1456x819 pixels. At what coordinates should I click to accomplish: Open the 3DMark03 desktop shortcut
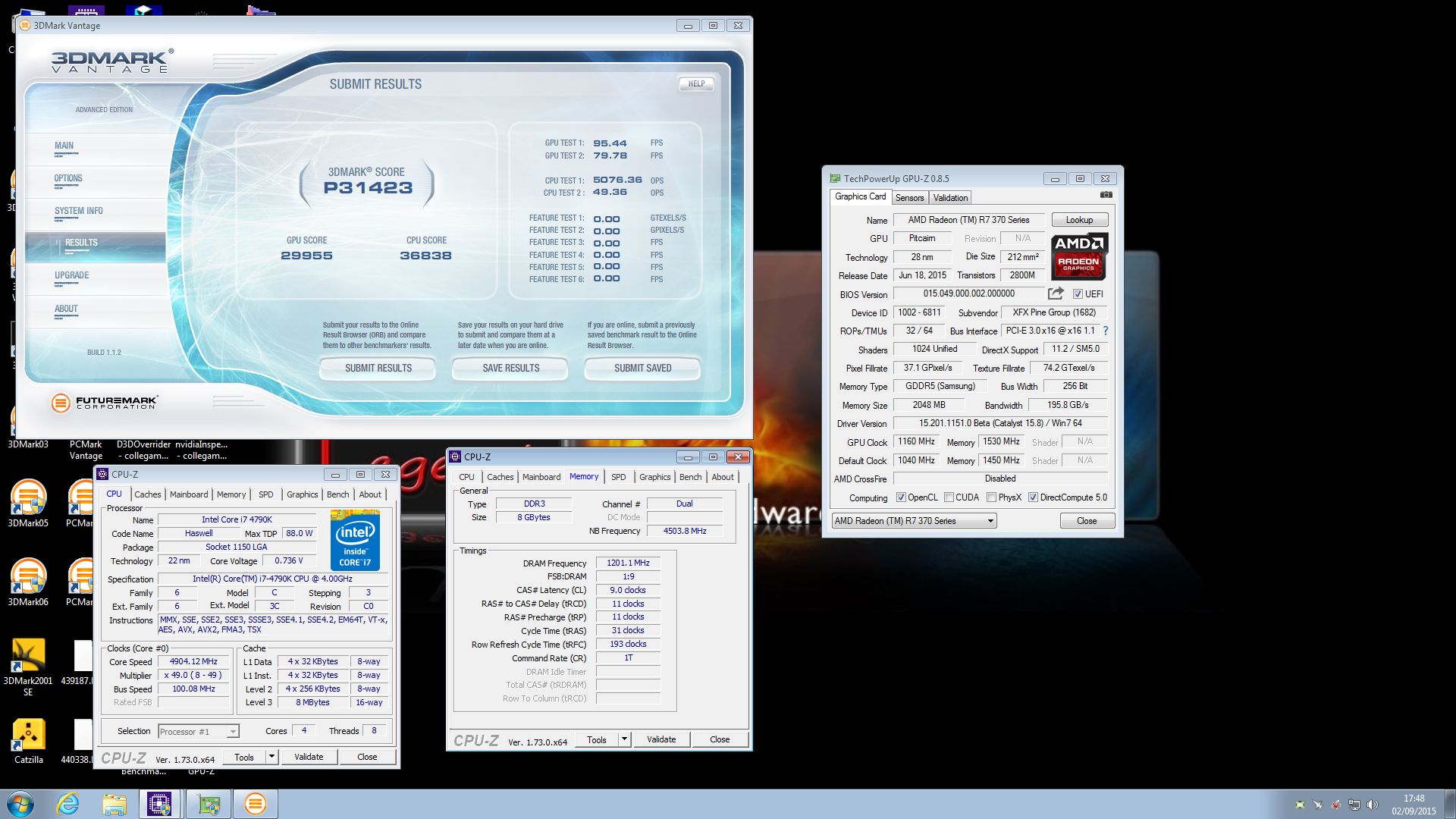[28, 444]
